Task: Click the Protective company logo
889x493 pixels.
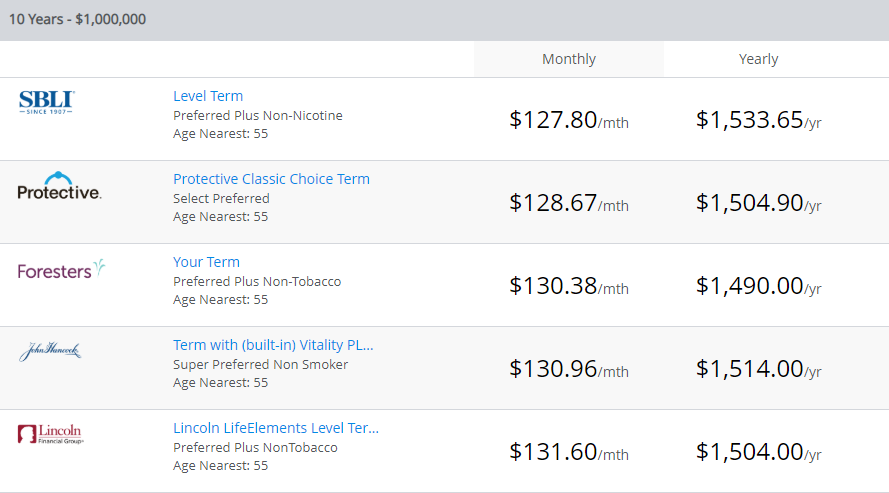Action: coord(59,186)
